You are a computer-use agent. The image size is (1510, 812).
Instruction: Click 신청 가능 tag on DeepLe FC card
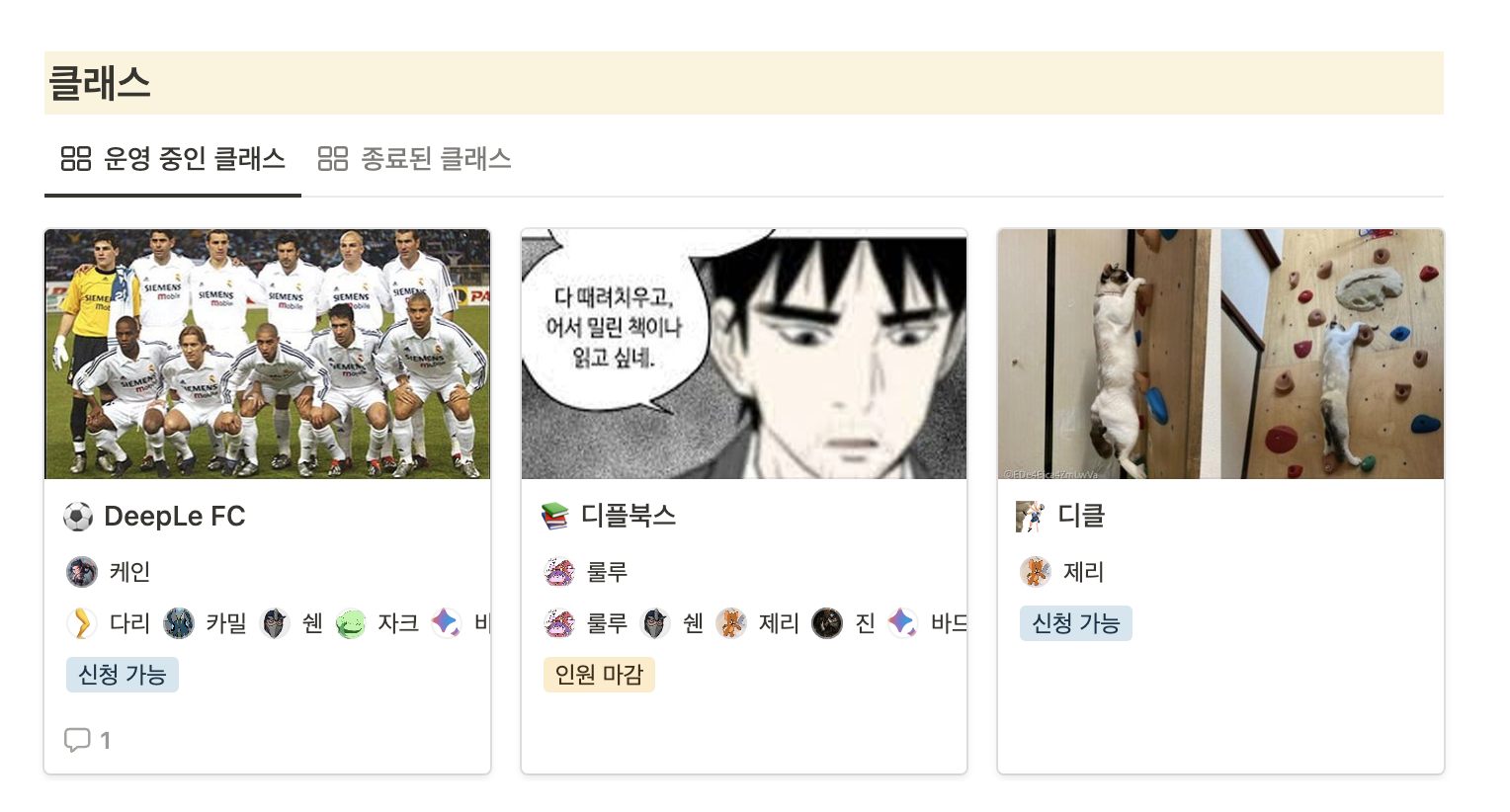123,675
